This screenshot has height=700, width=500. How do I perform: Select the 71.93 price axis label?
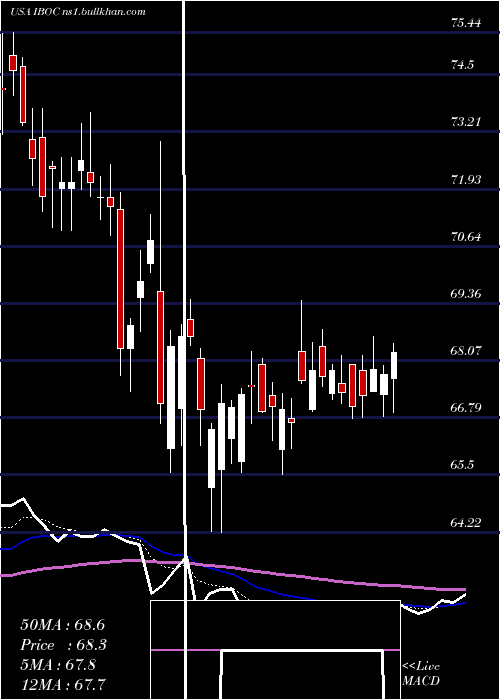click(x=466, y=179)
